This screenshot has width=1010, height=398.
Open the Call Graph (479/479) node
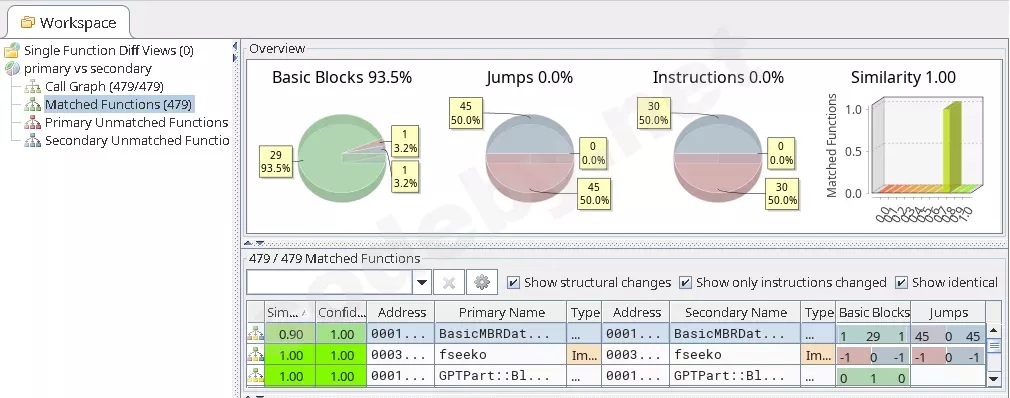click(104, 86)
